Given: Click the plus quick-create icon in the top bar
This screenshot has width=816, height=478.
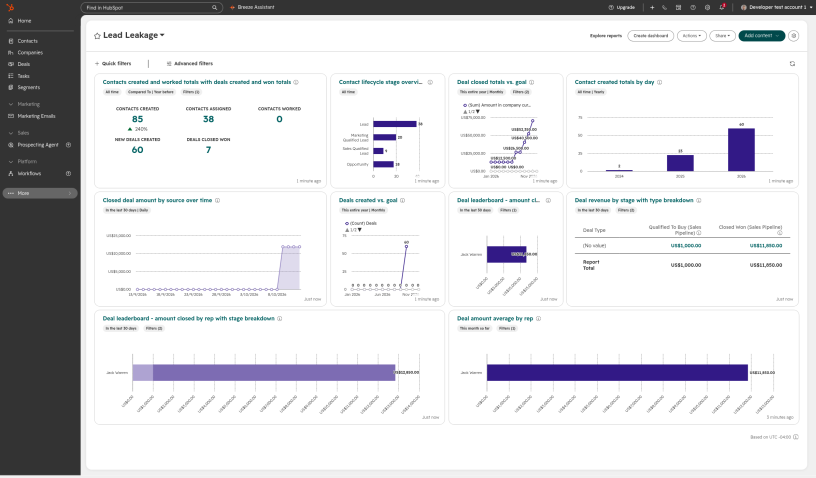Looking at the screenshot, I should point(652,7).
